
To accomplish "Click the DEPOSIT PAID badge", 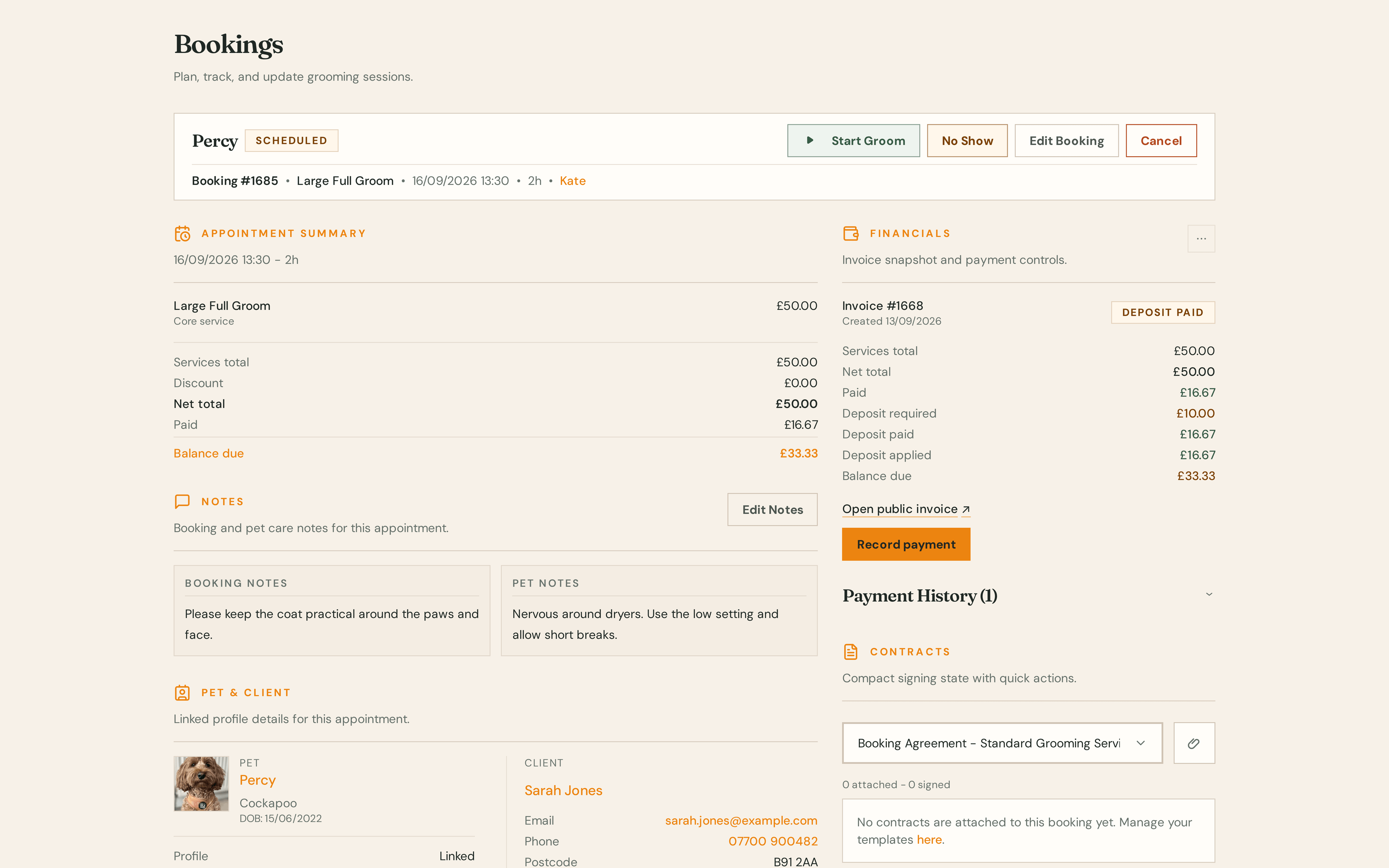I will [1162, 312].
